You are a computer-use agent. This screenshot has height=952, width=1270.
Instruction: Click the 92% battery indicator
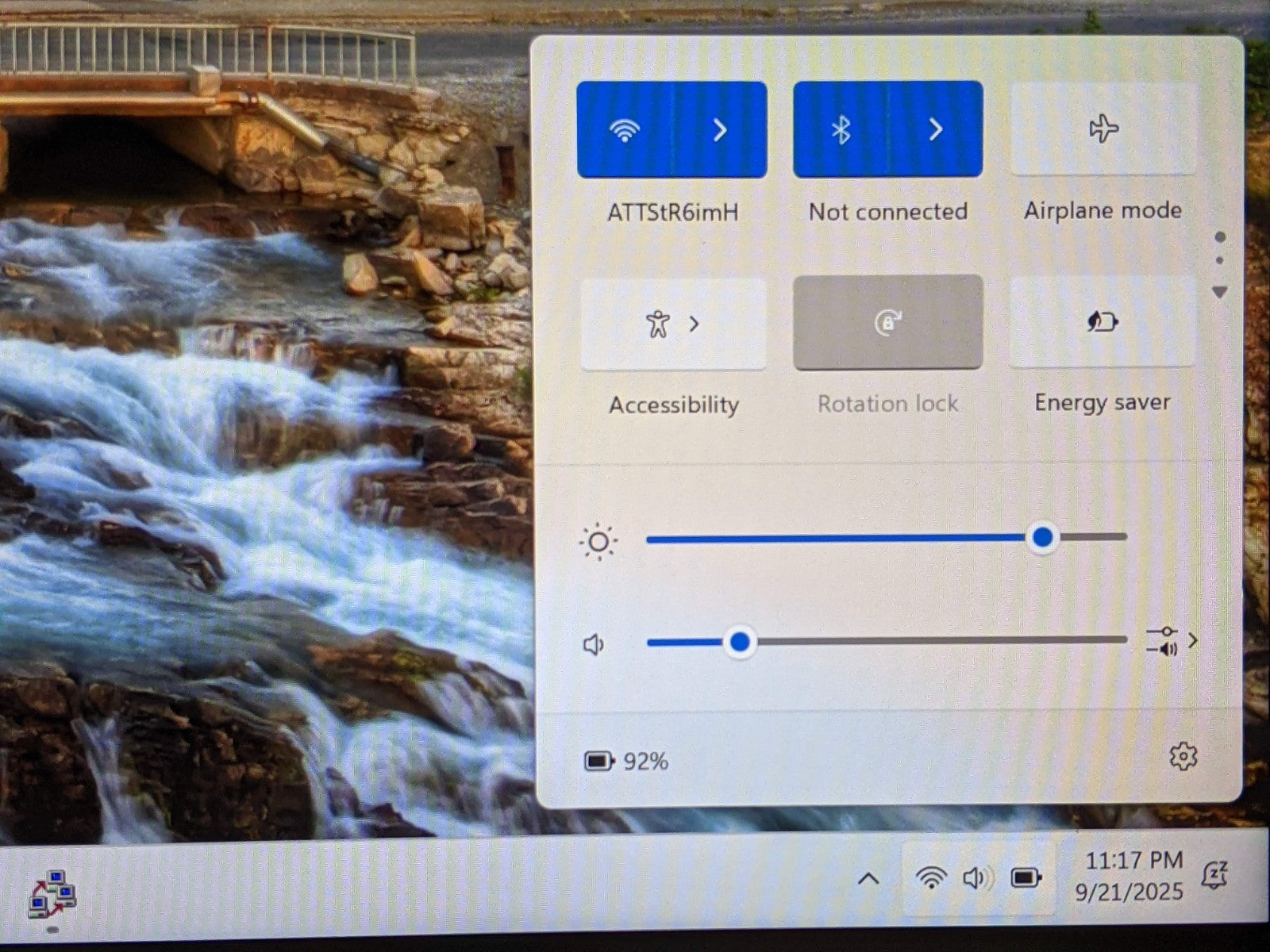[626, 762]
